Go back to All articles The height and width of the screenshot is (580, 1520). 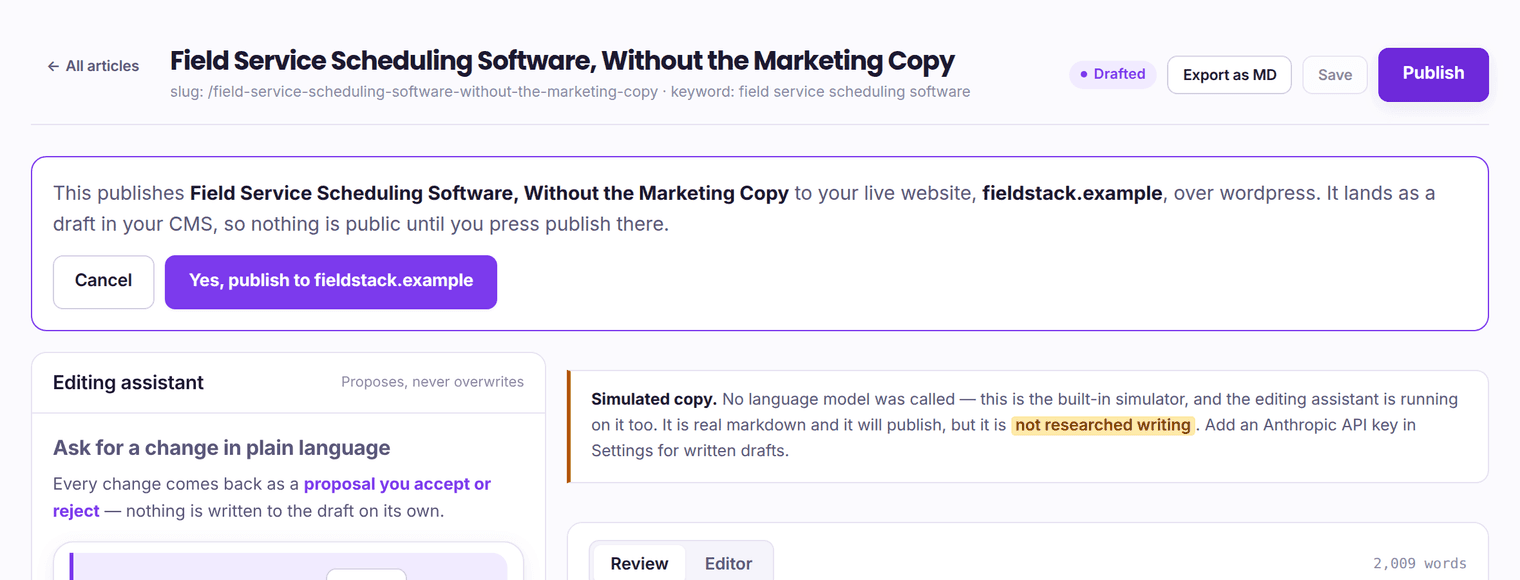click(93, 66)
